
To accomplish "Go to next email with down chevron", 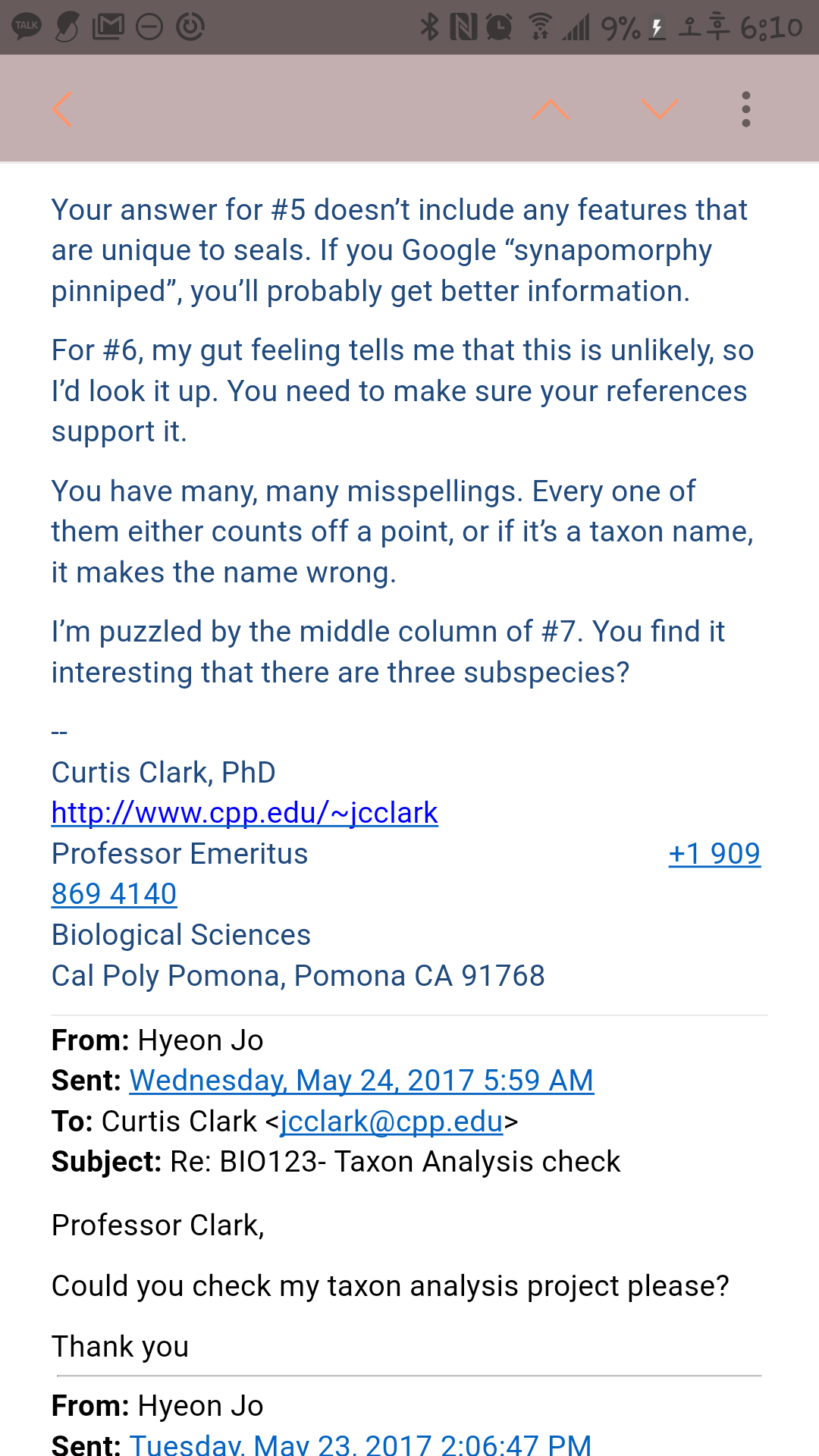I will pyautogui.click(x=660, y=109).
